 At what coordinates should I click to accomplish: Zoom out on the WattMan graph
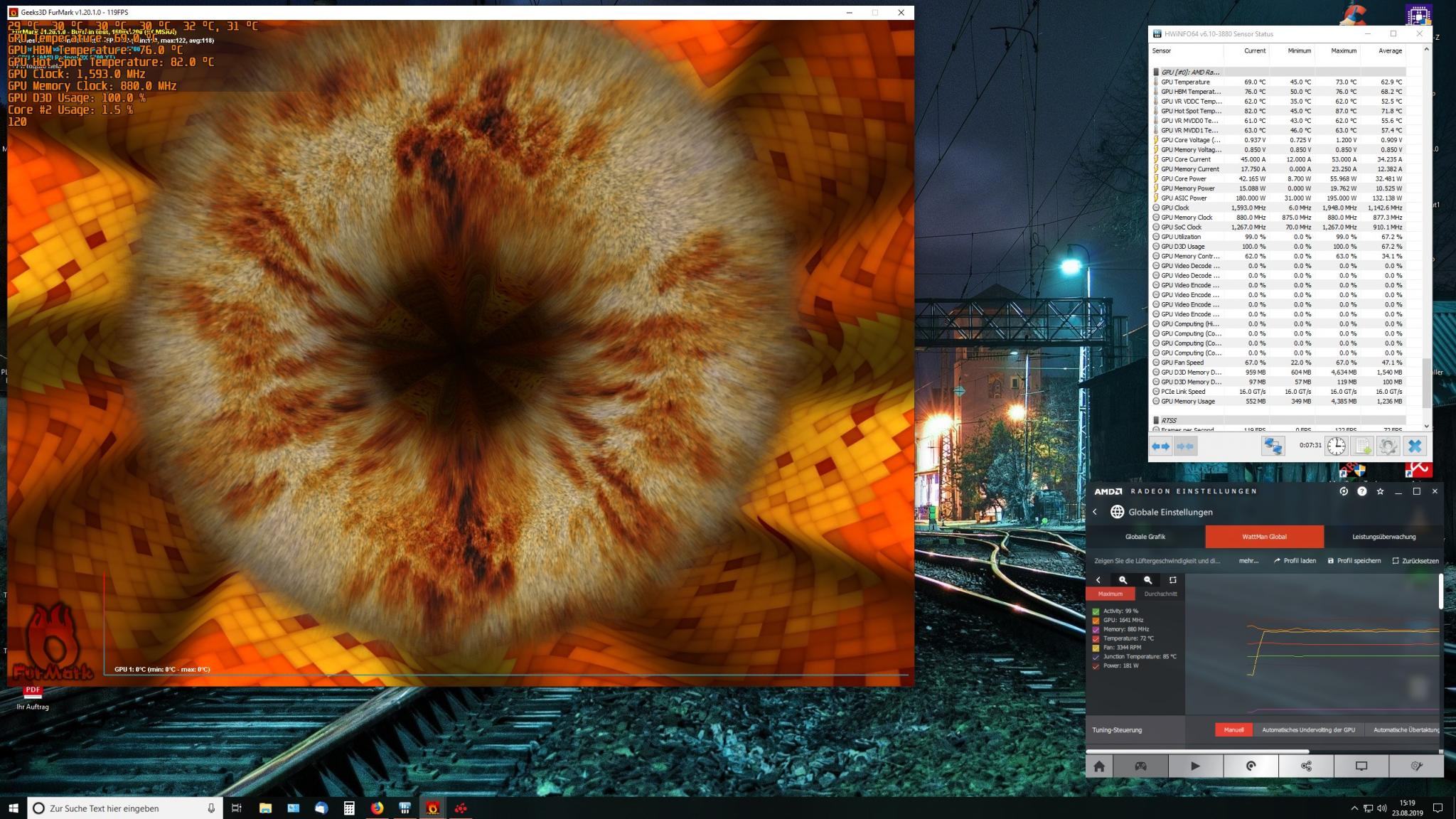1147,580
